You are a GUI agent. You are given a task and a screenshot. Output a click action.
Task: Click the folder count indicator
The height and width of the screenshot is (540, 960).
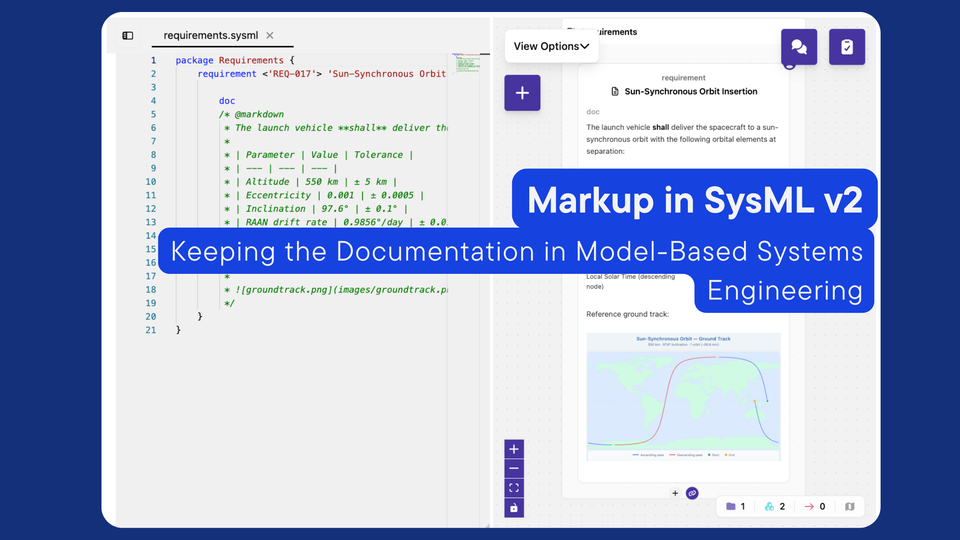coord(735,506)
